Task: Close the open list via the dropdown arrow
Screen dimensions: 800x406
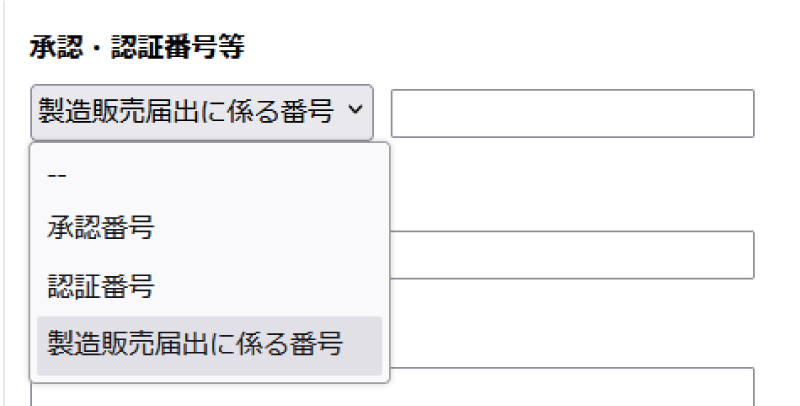Action: pyautogui.click(x=356, y=112)
